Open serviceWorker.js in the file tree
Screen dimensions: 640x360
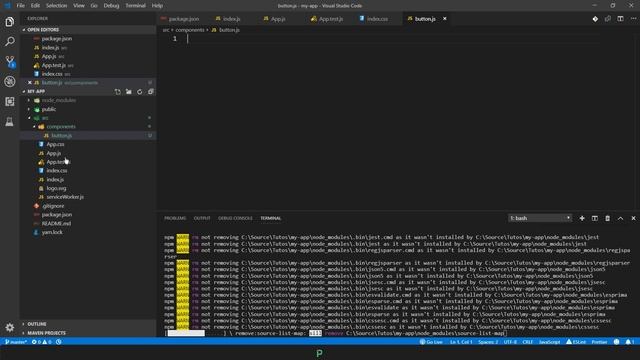[x=65, y=197]
